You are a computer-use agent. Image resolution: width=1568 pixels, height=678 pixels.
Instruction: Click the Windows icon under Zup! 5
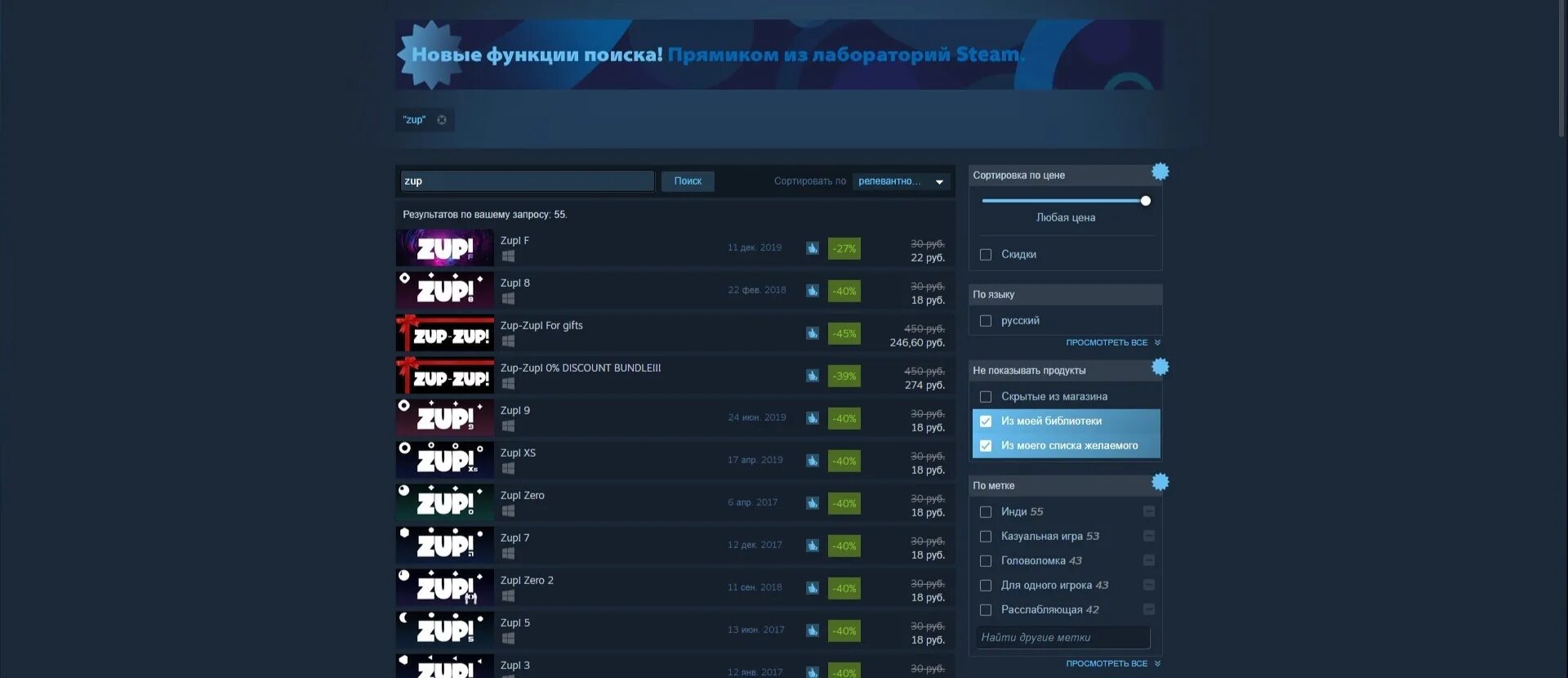(x=508, y=639)
